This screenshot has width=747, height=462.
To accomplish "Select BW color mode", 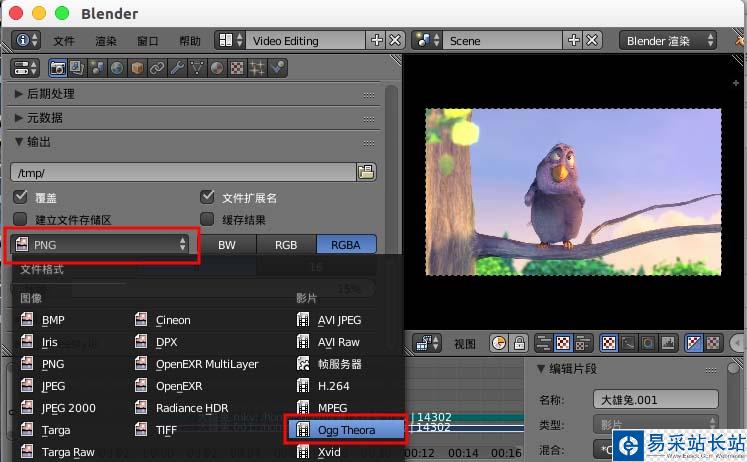I will point(227,245).
